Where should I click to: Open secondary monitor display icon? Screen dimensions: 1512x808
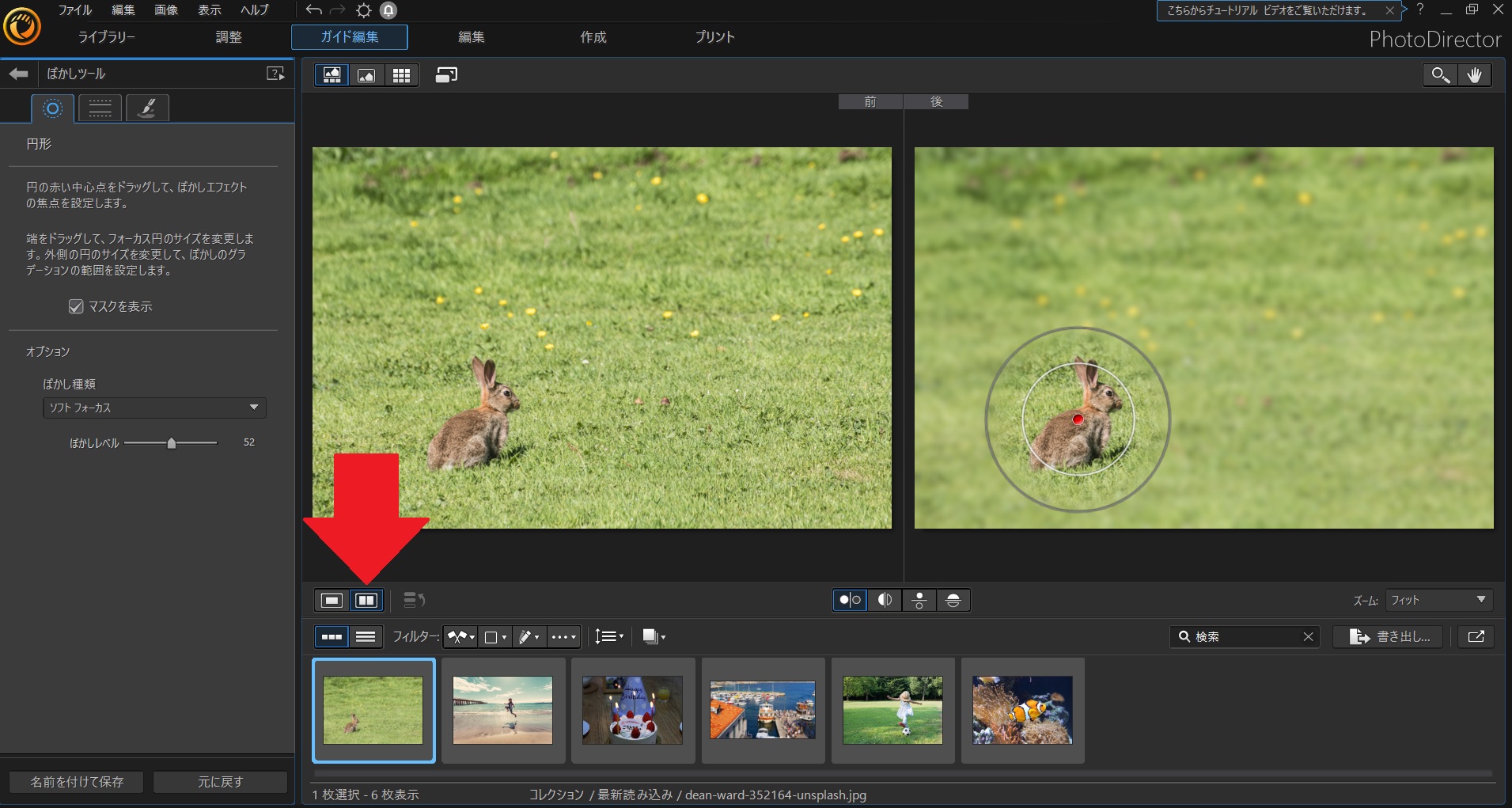tap(446, 75)
